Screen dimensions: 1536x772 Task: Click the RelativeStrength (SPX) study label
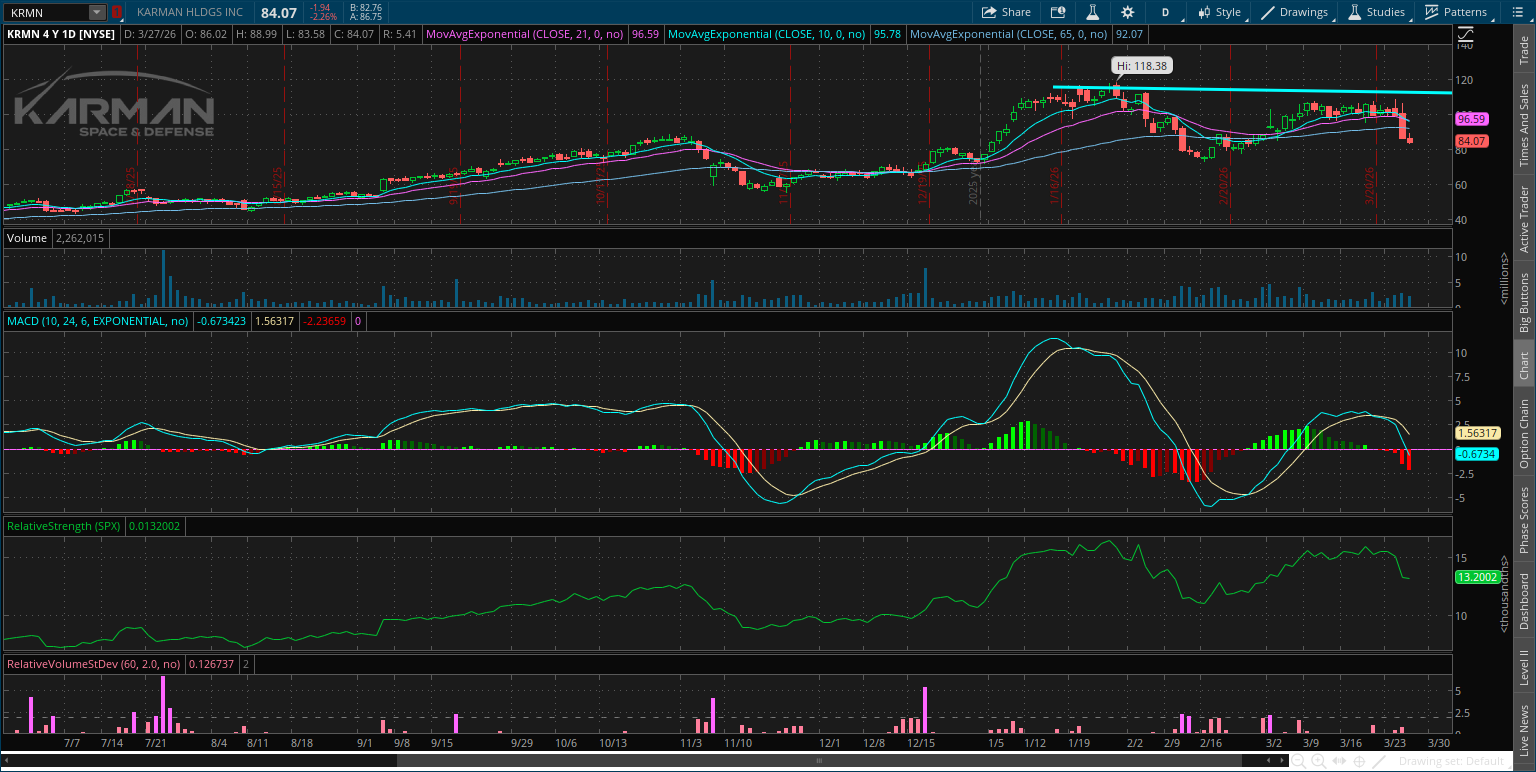pos(62,525)
